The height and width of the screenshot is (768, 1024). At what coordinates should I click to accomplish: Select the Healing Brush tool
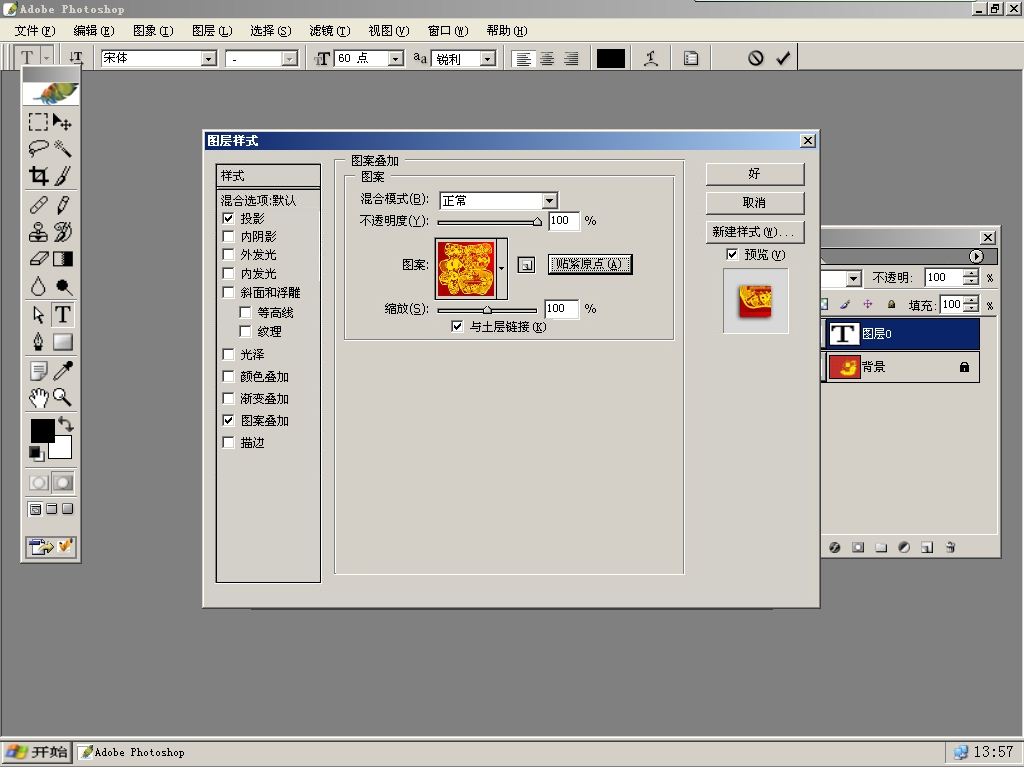pyautogui.click(x=38, y=205)
